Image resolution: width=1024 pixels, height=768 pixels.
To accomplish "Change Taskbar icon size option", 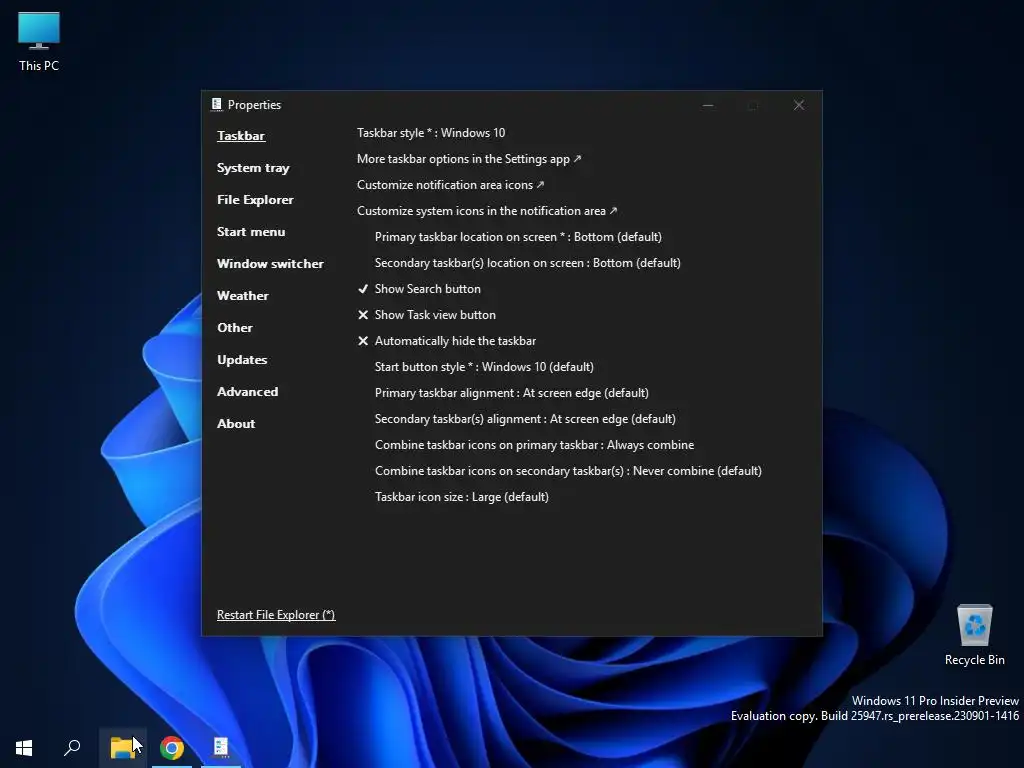I will pyautogui.click(x=462, y=497).
